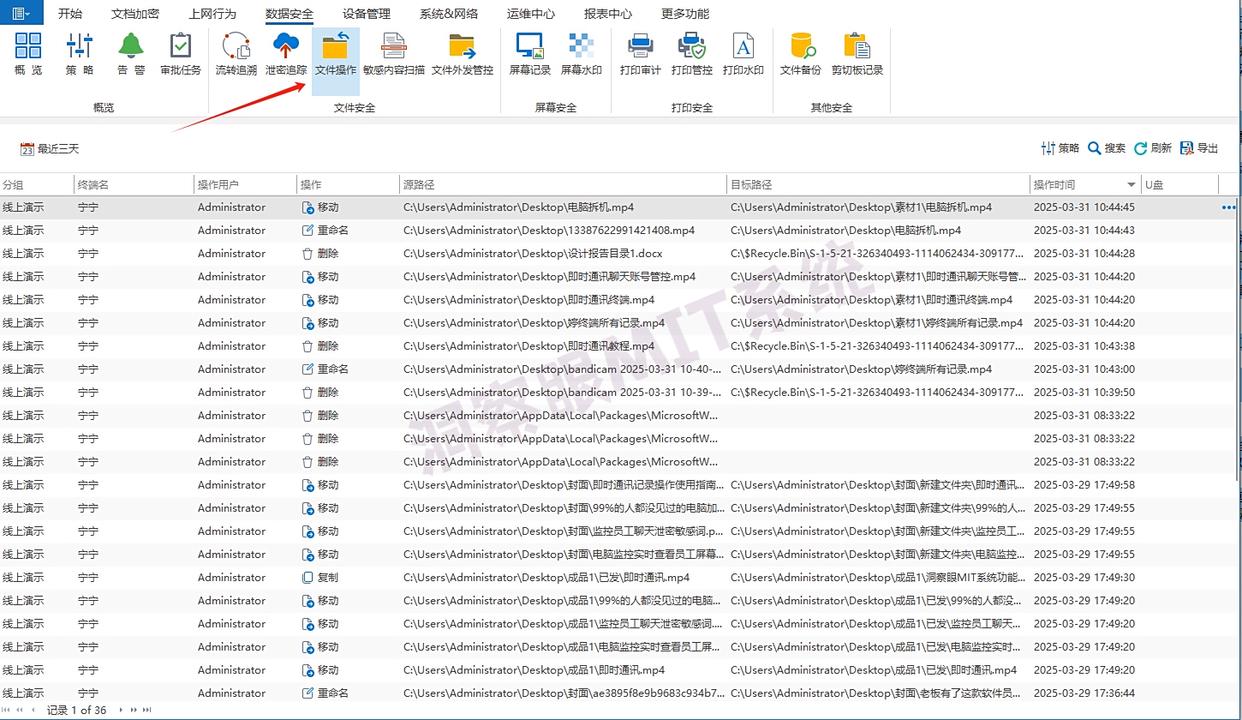Click the 记录 1 of 36 status text
1242x720 pixels.
76,710
